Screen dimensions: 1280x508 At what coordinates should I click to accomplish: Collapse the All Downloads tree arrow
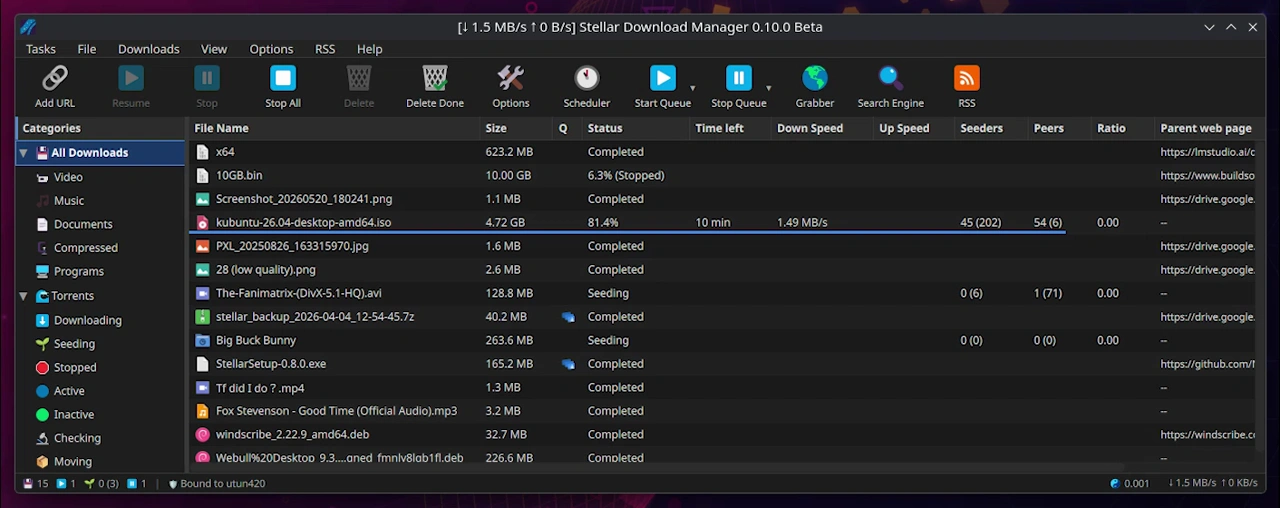[23, 153]
